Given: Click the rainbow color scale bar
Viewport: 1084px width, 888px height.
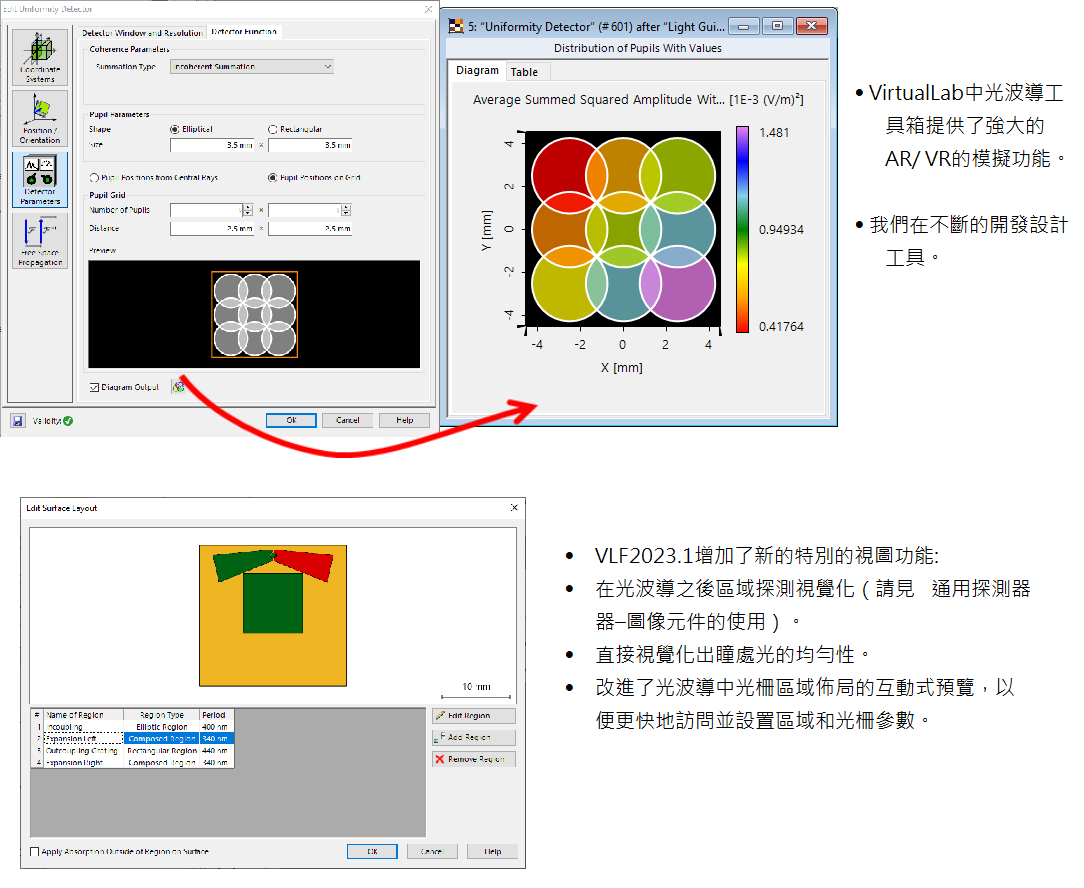Looking at the screenshot, I should (x=742, y=228).
